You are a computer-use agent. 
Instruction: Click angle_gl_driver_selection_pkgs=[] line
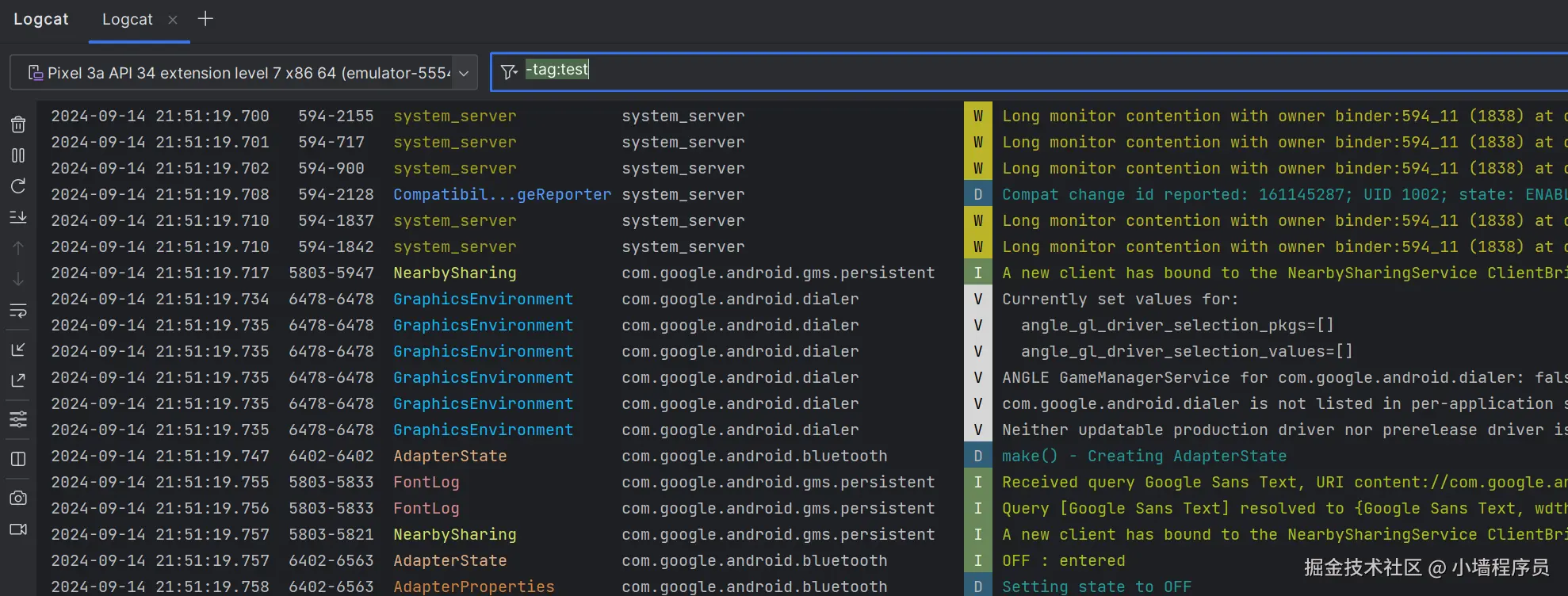click(x=1177, y=325)
